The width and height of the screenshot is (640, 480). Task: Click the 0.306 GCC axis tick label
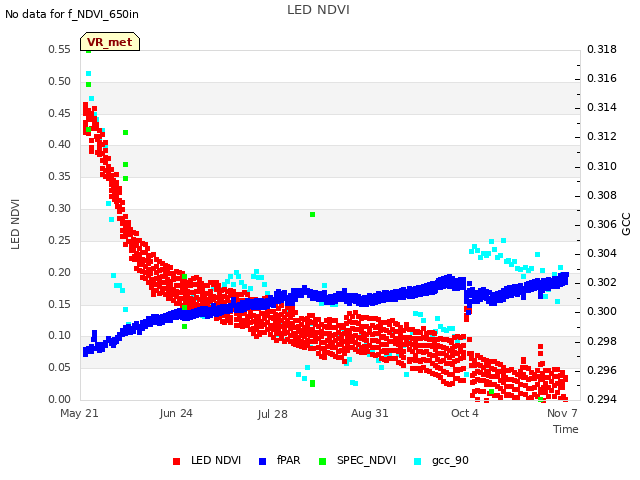(x=602, y=224)
